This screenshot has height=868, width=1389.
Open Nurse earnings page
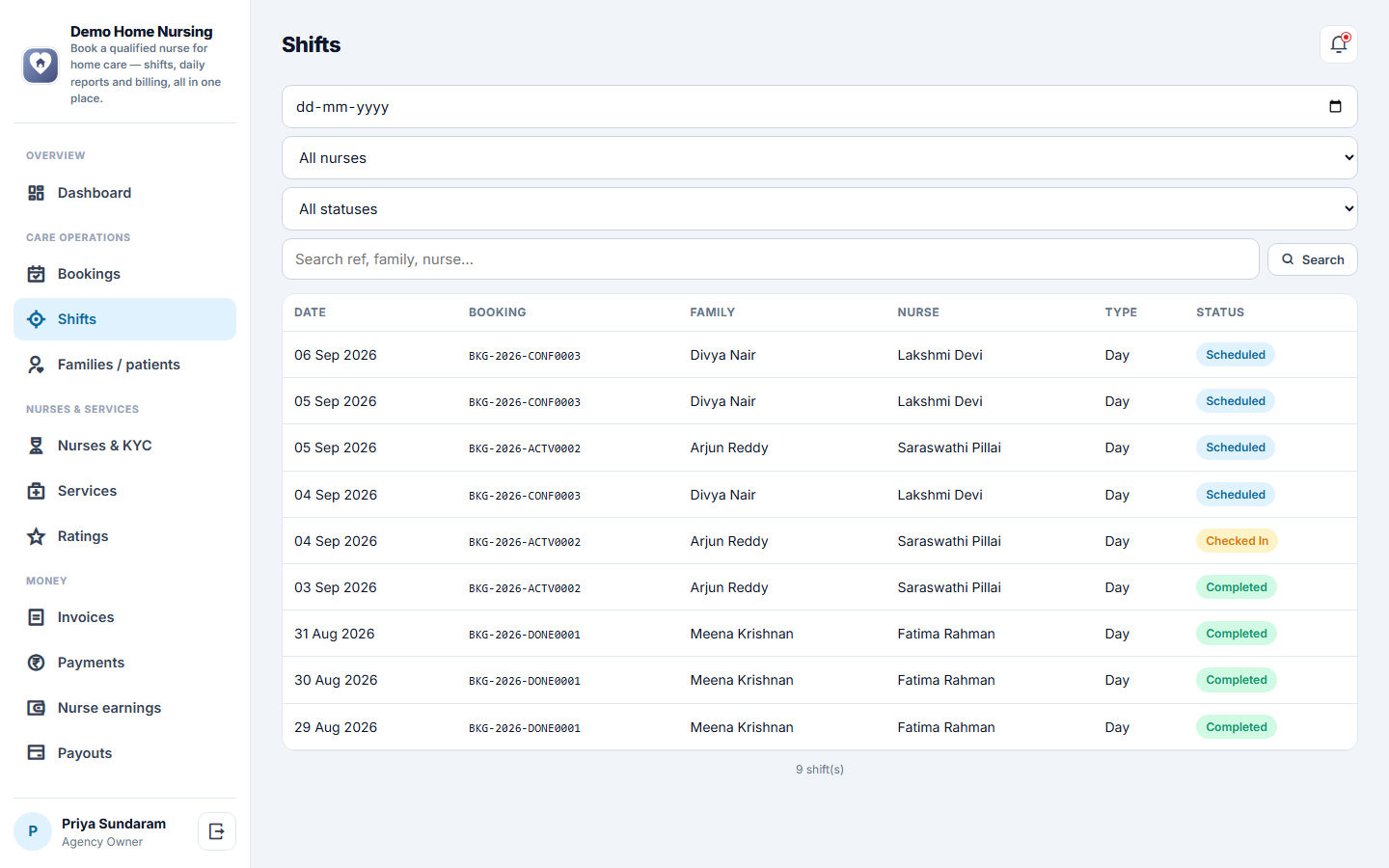[124, 708]
